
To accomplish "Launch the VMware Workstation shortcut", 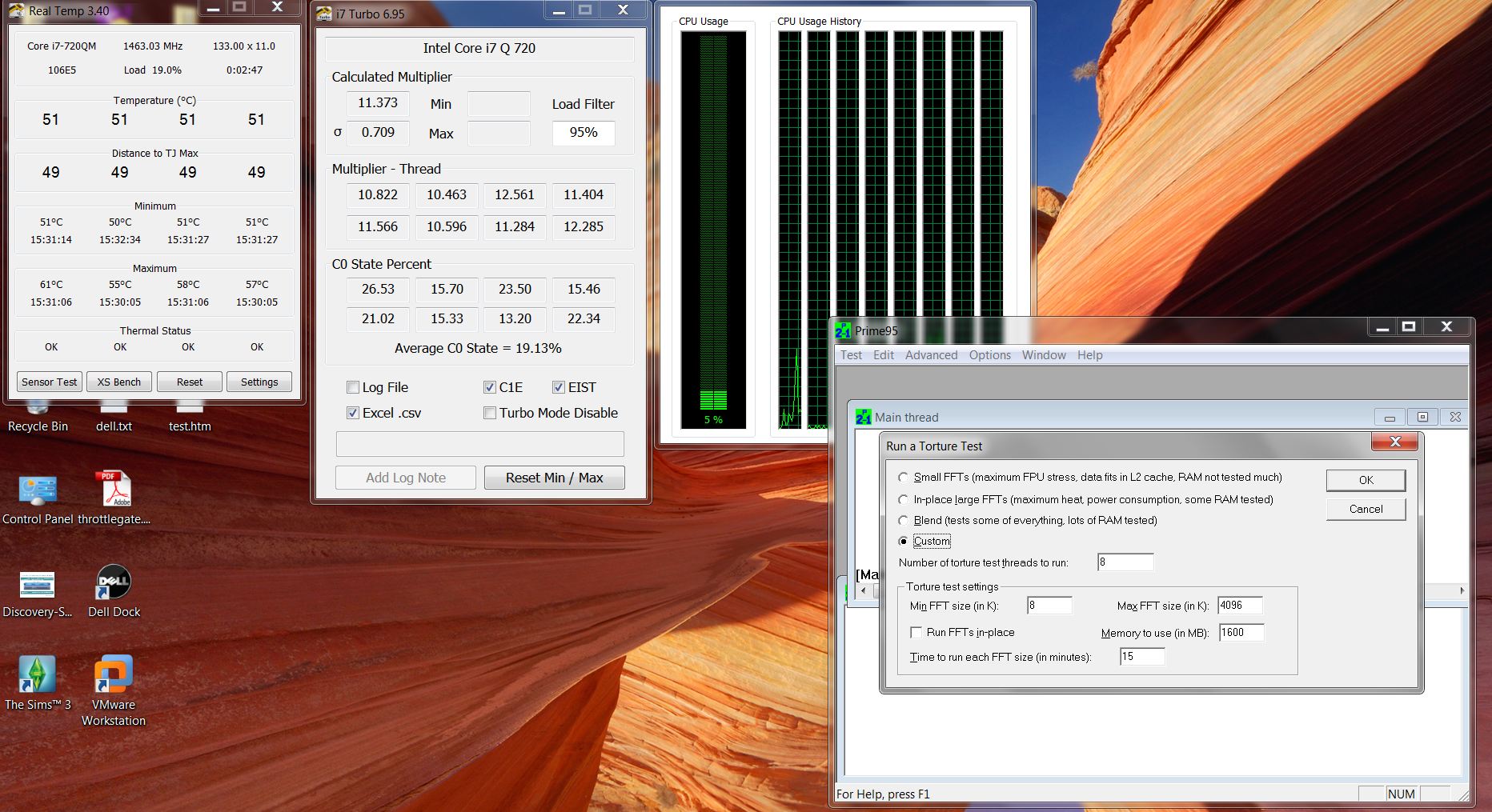I will 114,691.
